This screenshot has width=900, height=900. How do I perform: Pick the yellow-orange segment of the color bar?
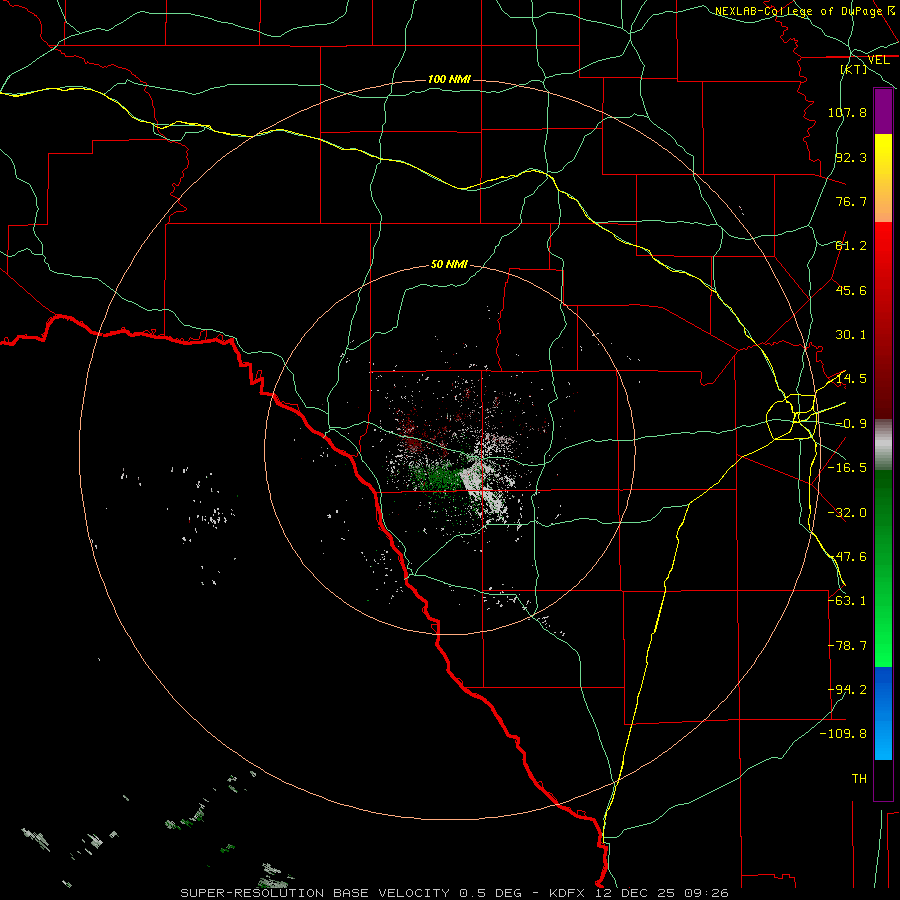tap(883, 178)
